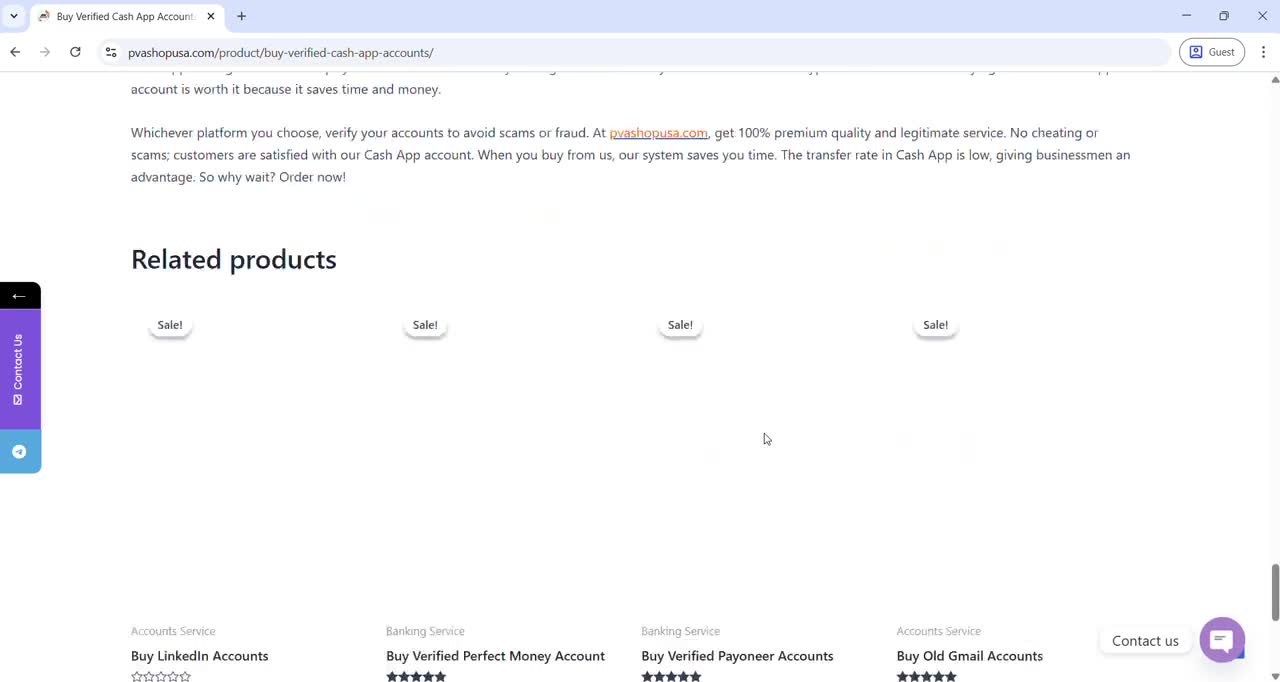Click the scrollbar up arrow
This screenshot has height=682, width=1280.
tap(1275, 78)
